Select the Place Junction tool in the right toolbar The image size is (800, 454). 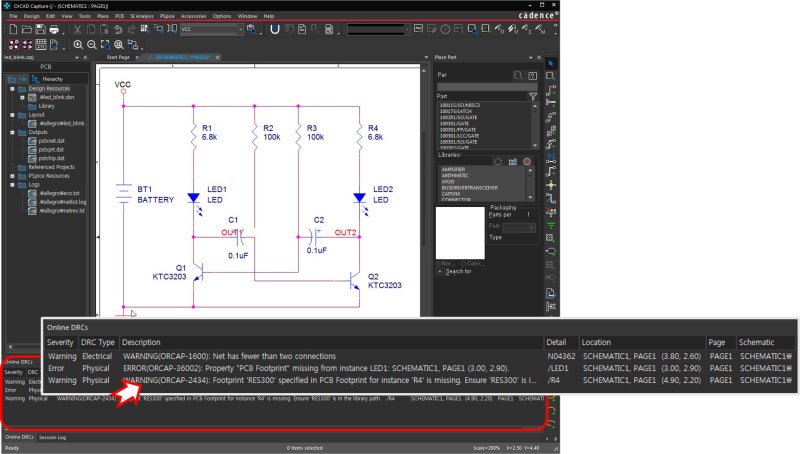coord(551,185)
